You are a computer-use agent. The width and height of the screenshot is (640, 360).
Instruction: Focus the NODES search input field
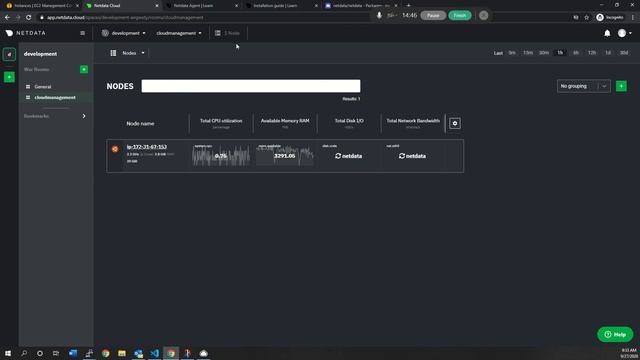click(251, 86)
